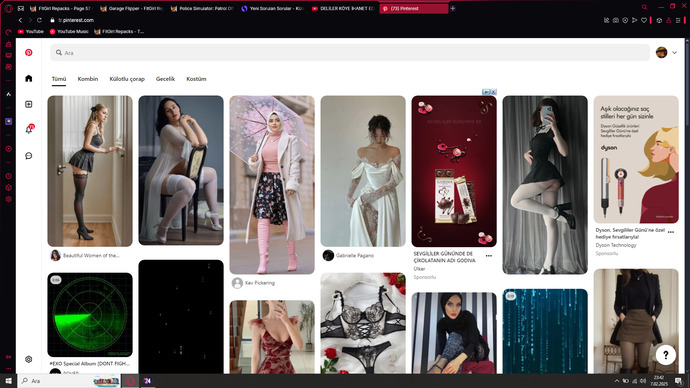Open Windows notification center icon
This screenshot has width=690, height=388.
(678, 381)
